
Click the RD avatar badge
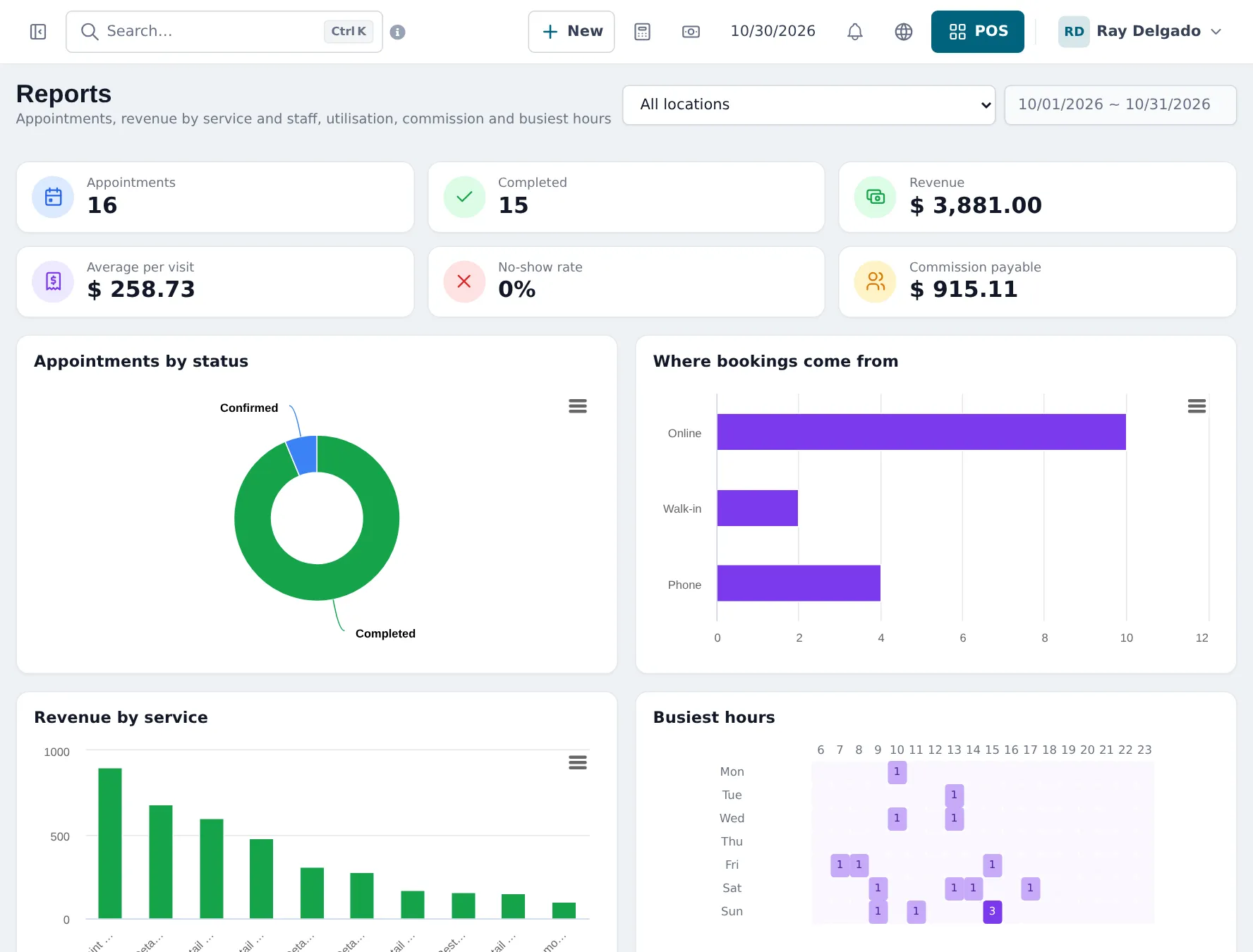click(1074, 32)
